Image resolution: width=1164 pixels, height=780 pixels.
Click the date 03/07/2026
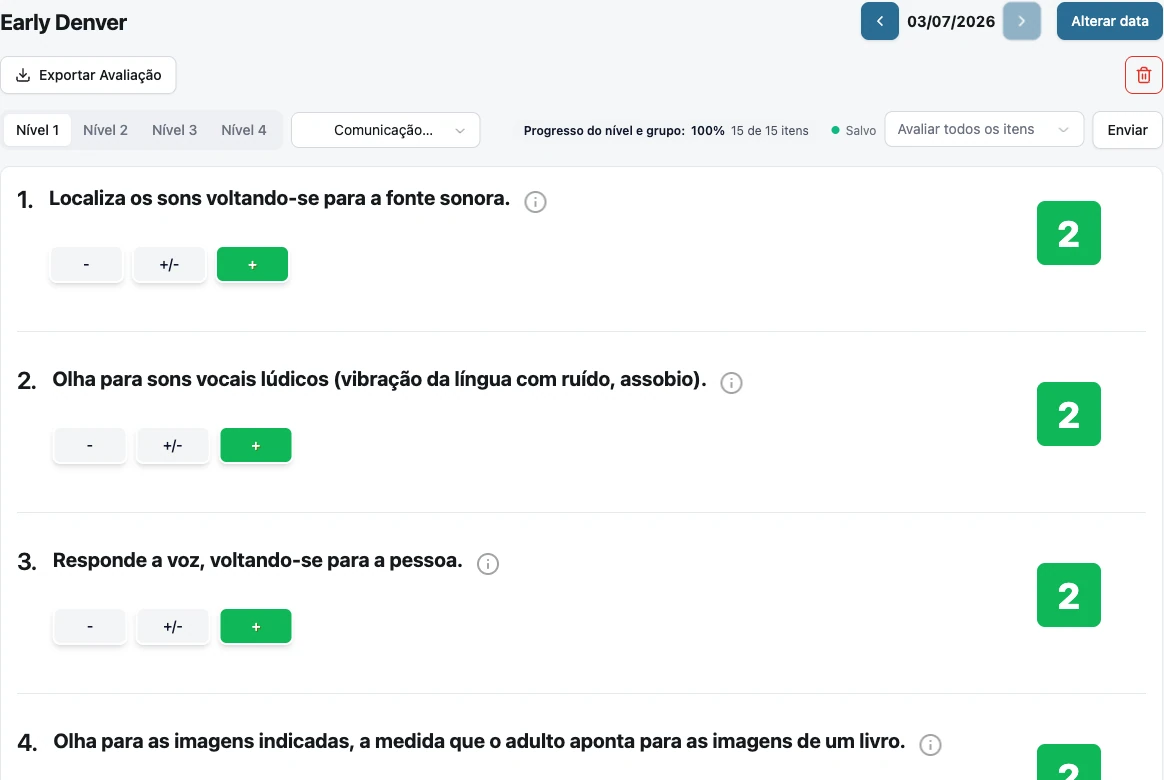951,22
